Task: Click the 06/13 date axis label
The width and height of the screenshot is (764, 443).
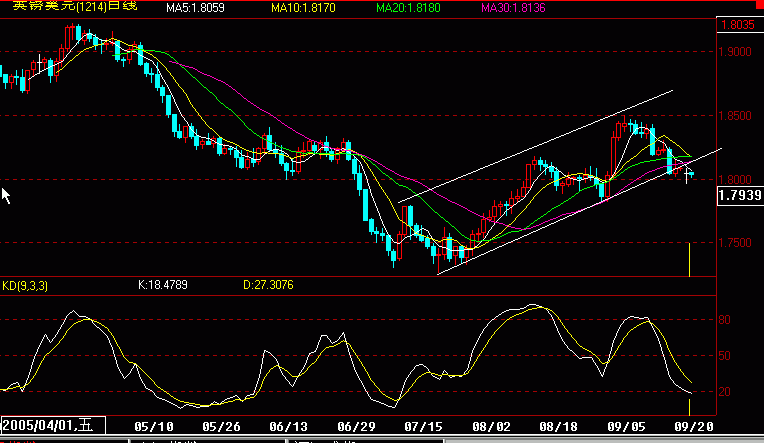Action: (x=288, y=427)
